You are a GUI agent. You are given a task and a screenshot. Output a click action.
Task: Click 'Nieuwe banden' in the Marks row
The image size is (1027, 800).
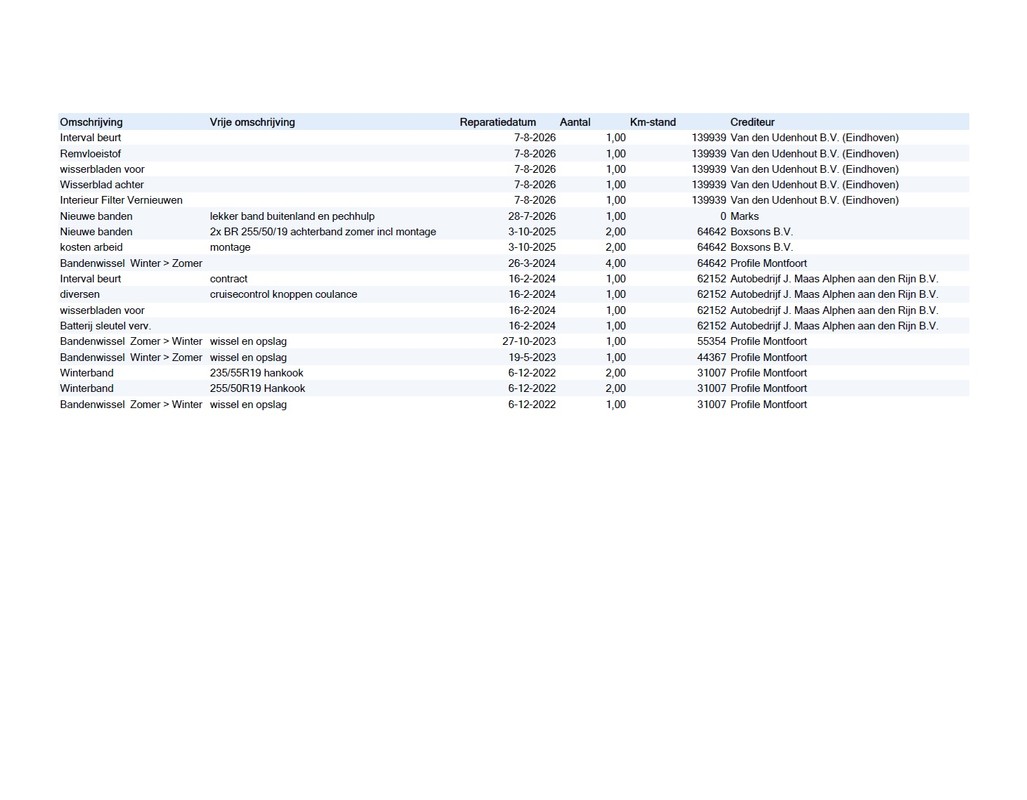click(96, 216)
